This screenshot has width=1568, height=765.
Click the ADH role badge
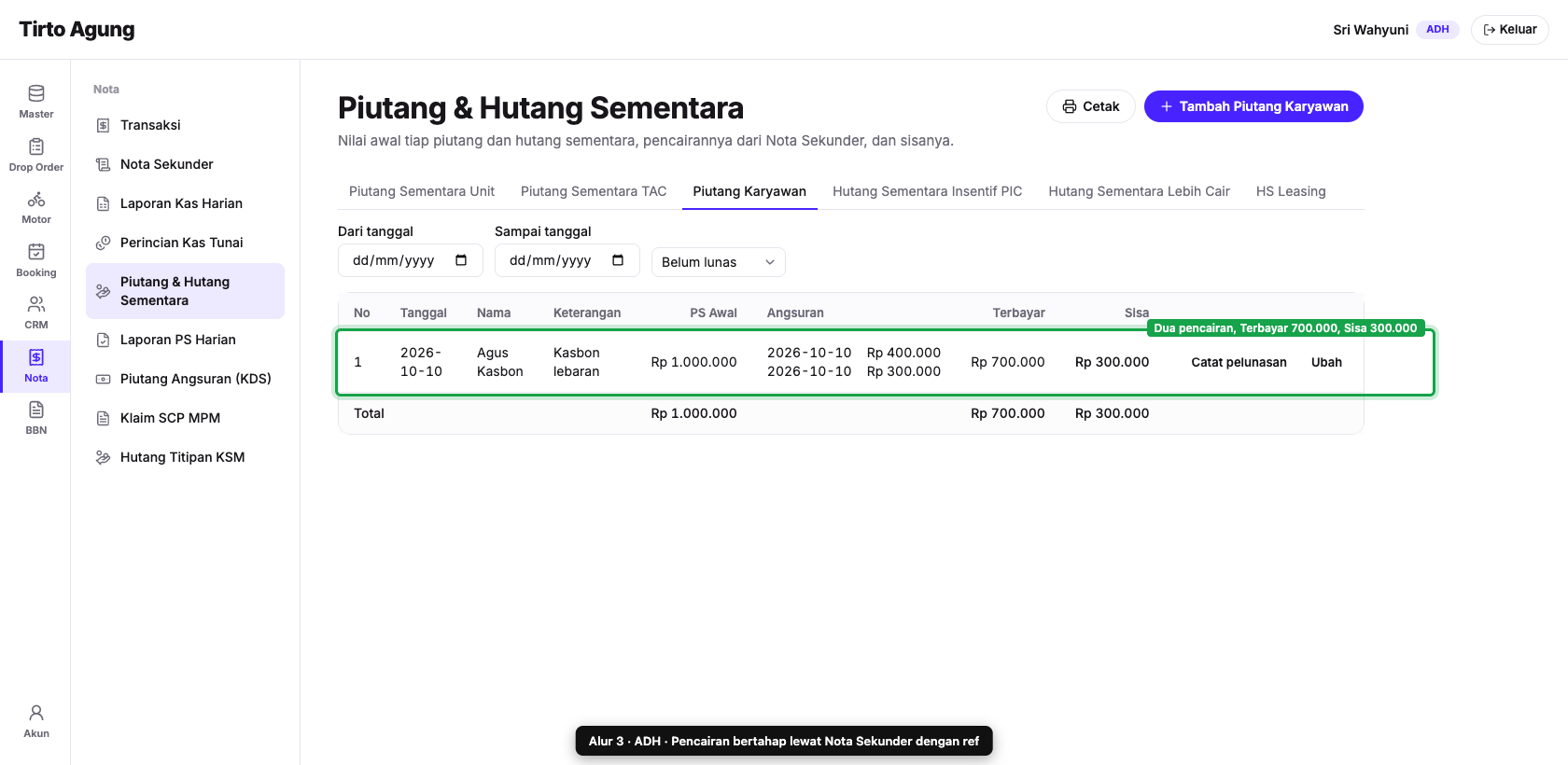click(x=1437, y=30)
